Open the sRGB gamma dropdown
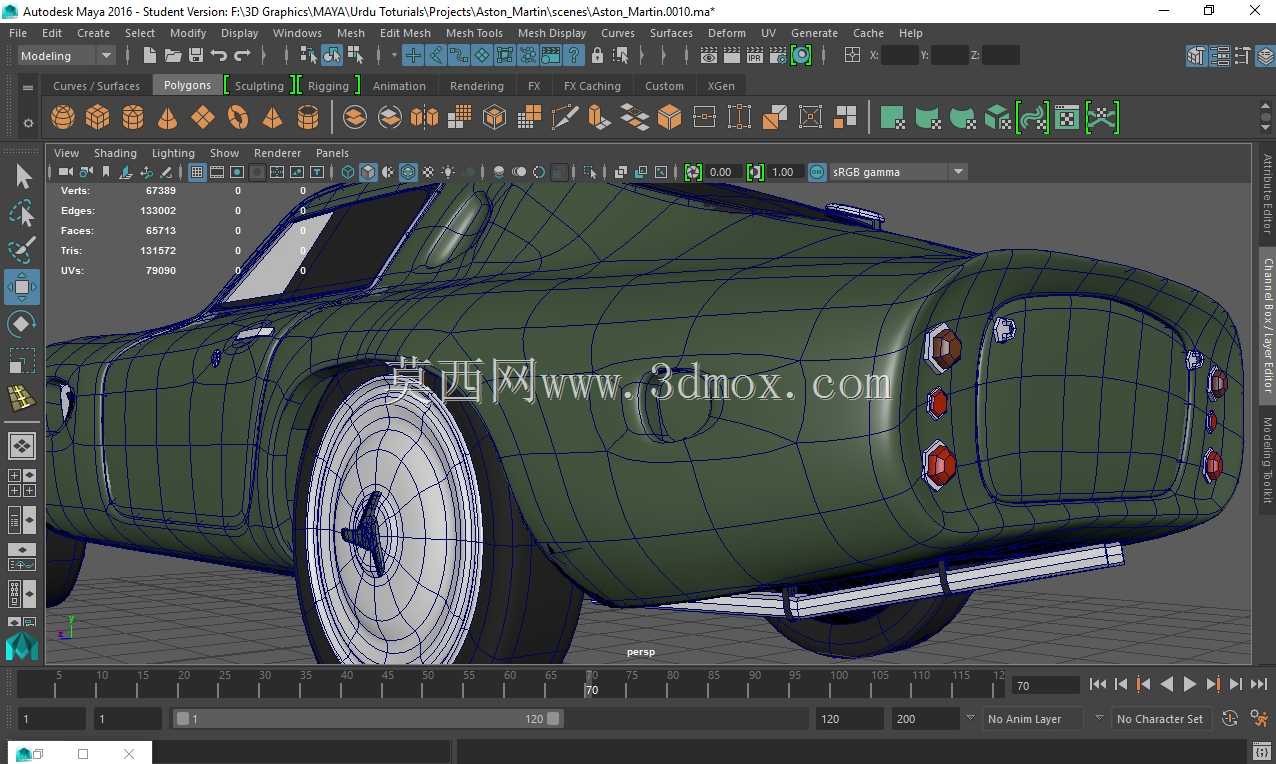The image size is (1276, 764). [899, 172]
